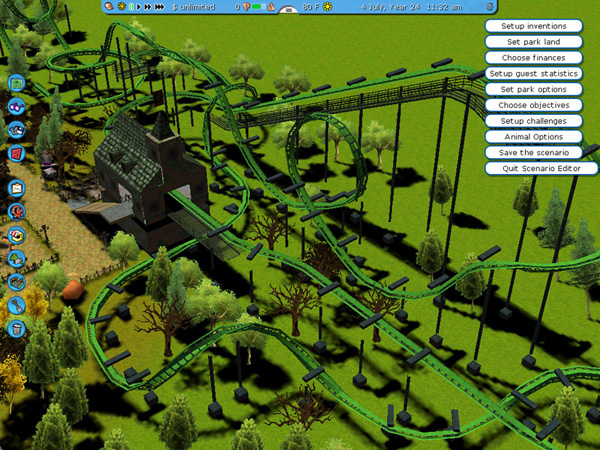Select the green coaster vertical loop
This screenshot has height=450, width=600.
325,161
